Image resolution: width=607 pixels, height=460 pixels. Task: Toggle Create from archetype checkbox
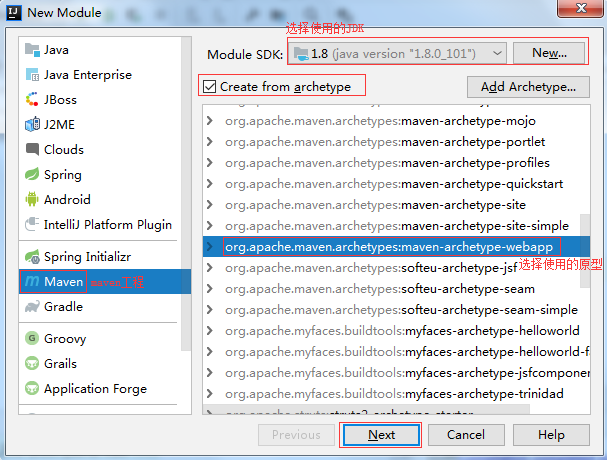pyautogui.click(x=209, y=86)
